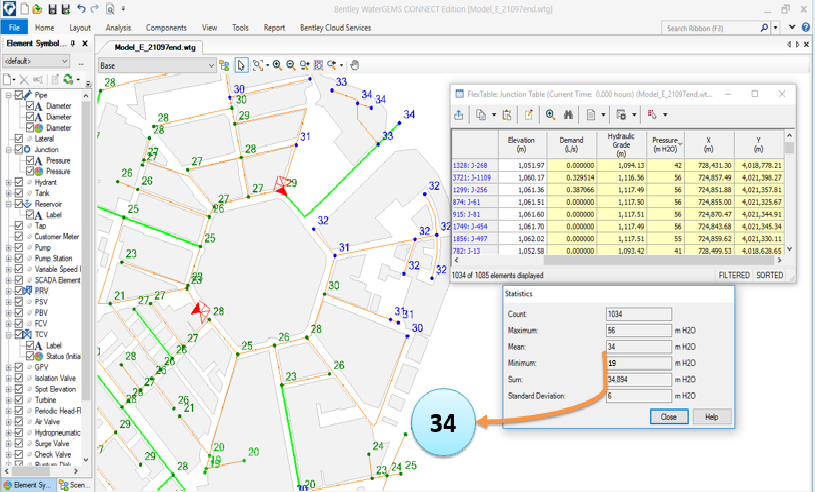Toggle the Isolation Valve checkbox

pyautogui.click(x=19, y=378)
